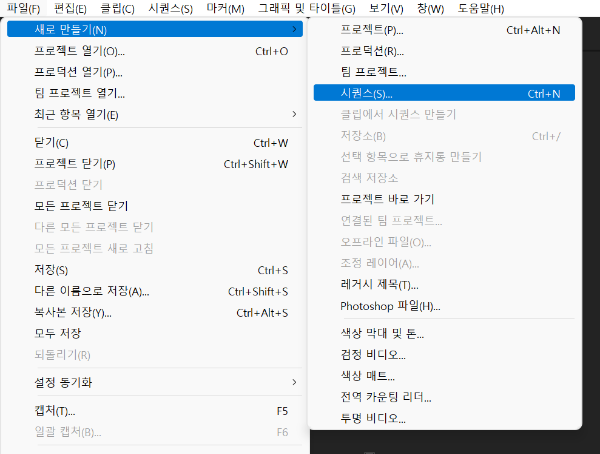Viewport: 600px width, 454px height.
Task: Open the 시퀀스(S) menu bar item
Action: (171, 8)
